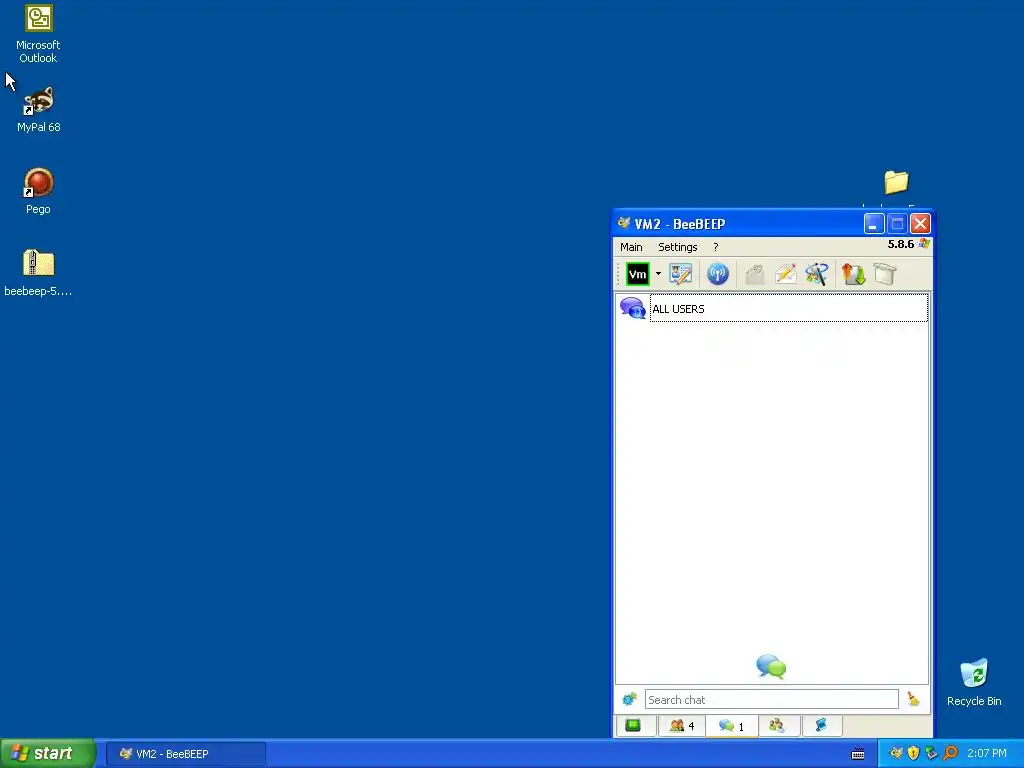Click the Vm user status avatar button
Viewport: 1024px width, 768px height.
[637, 274]
